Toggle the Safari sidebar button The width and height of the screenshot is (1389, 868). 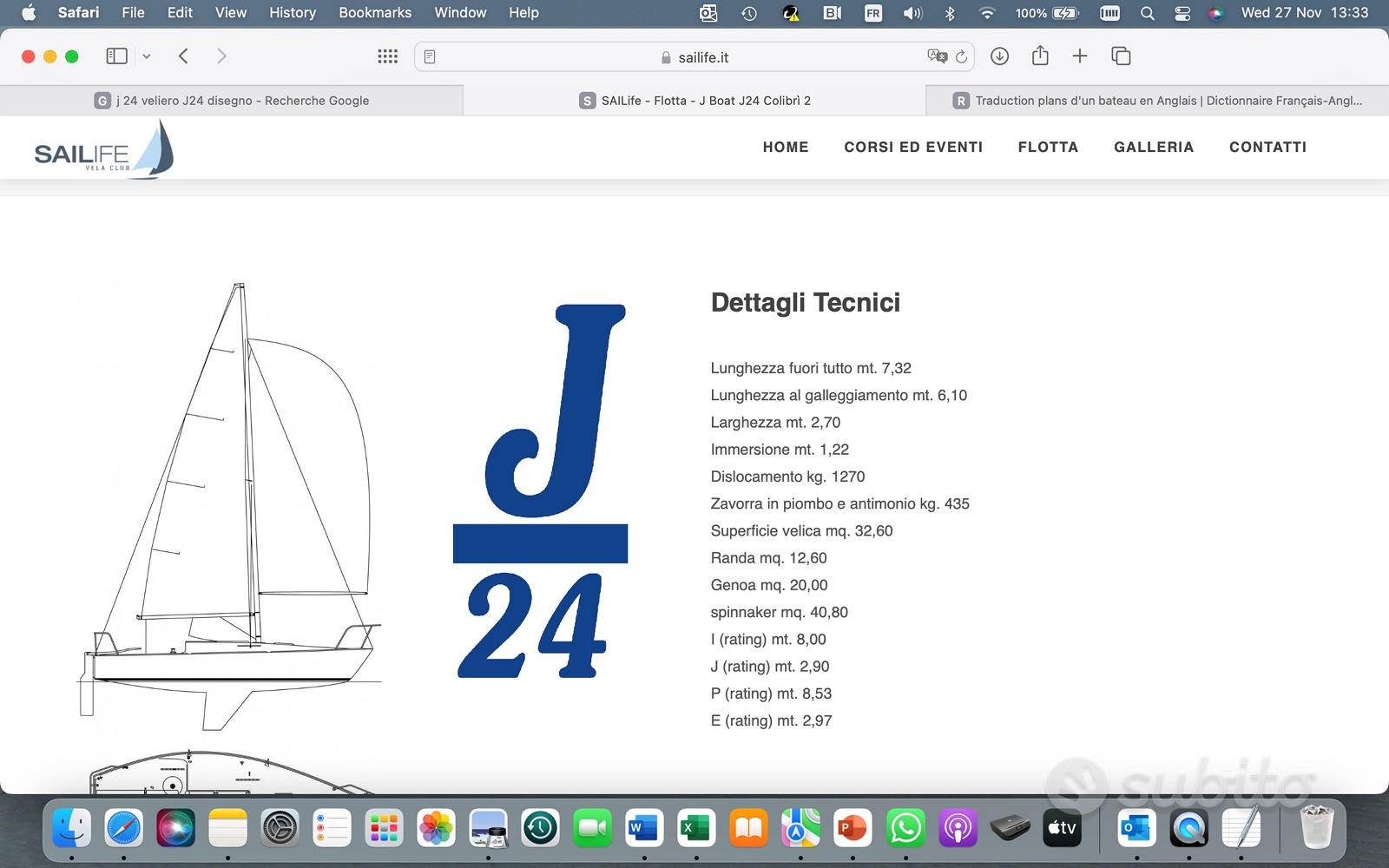click(x=116, y=56)
